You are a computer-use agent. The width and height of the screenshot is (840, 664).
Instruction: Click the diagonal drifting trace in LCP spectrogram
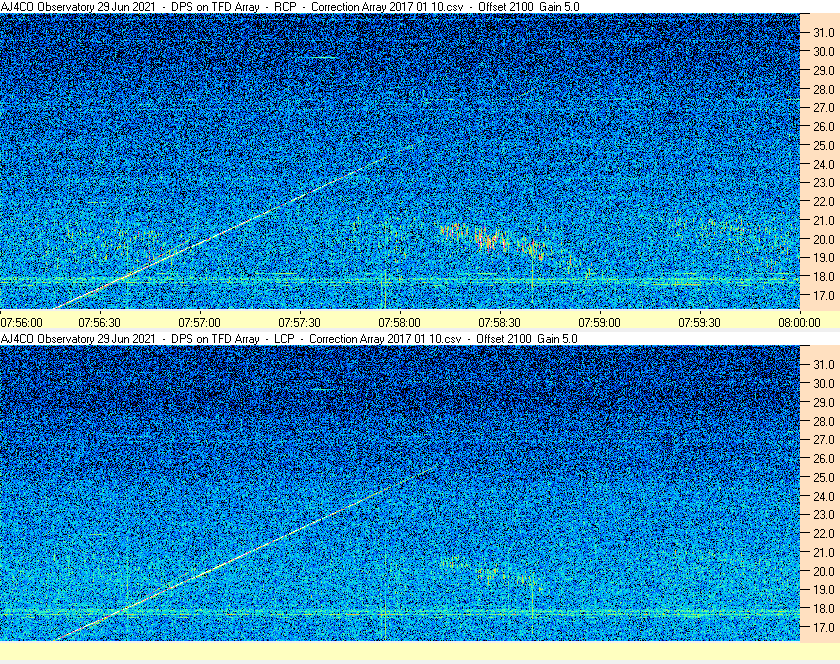(244, 555)
